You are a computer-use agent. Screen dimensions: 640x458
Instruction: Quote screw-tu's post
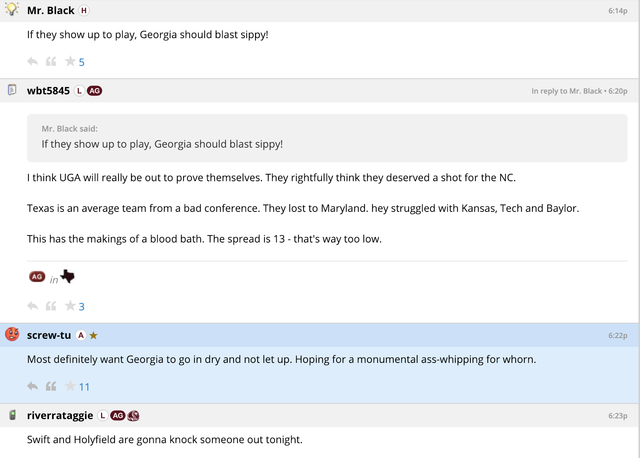pyautogui.click(x=51, y=386)
